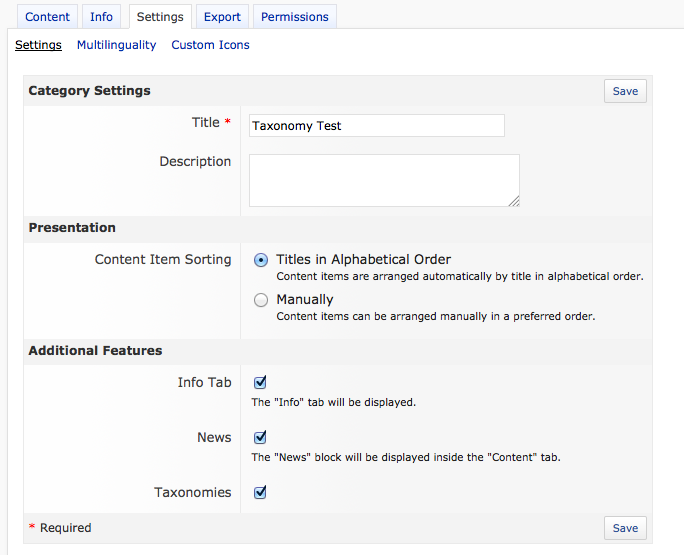Click the Settings sub-navigation link
The image size is (684, 555).
pyautogui.click(x=38, y=45)
